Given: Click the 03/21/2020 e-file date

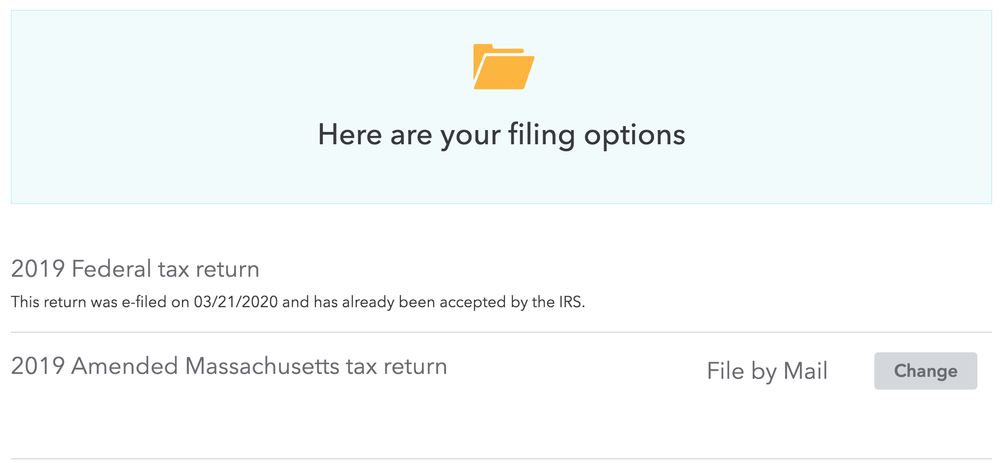Looking at the screenshot, I should click(244, 302).
